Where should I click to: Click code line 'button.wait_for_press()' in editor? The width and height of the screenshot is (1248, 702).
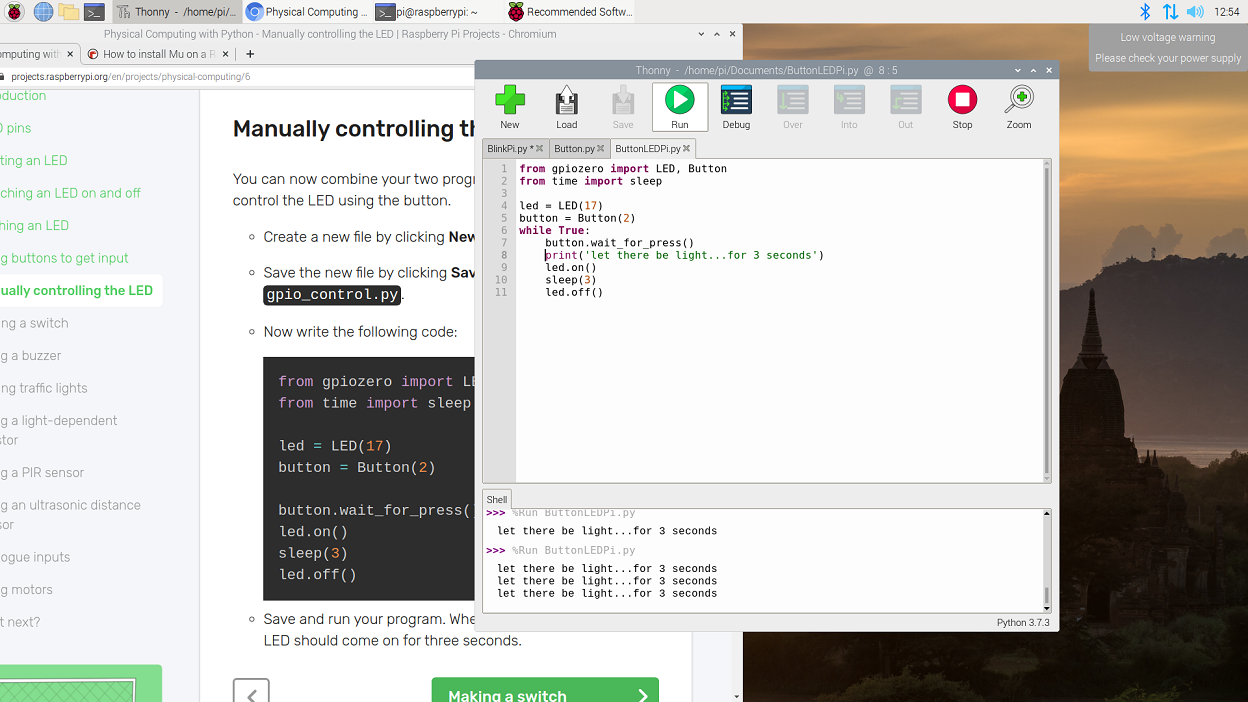(x=619, y=243)
